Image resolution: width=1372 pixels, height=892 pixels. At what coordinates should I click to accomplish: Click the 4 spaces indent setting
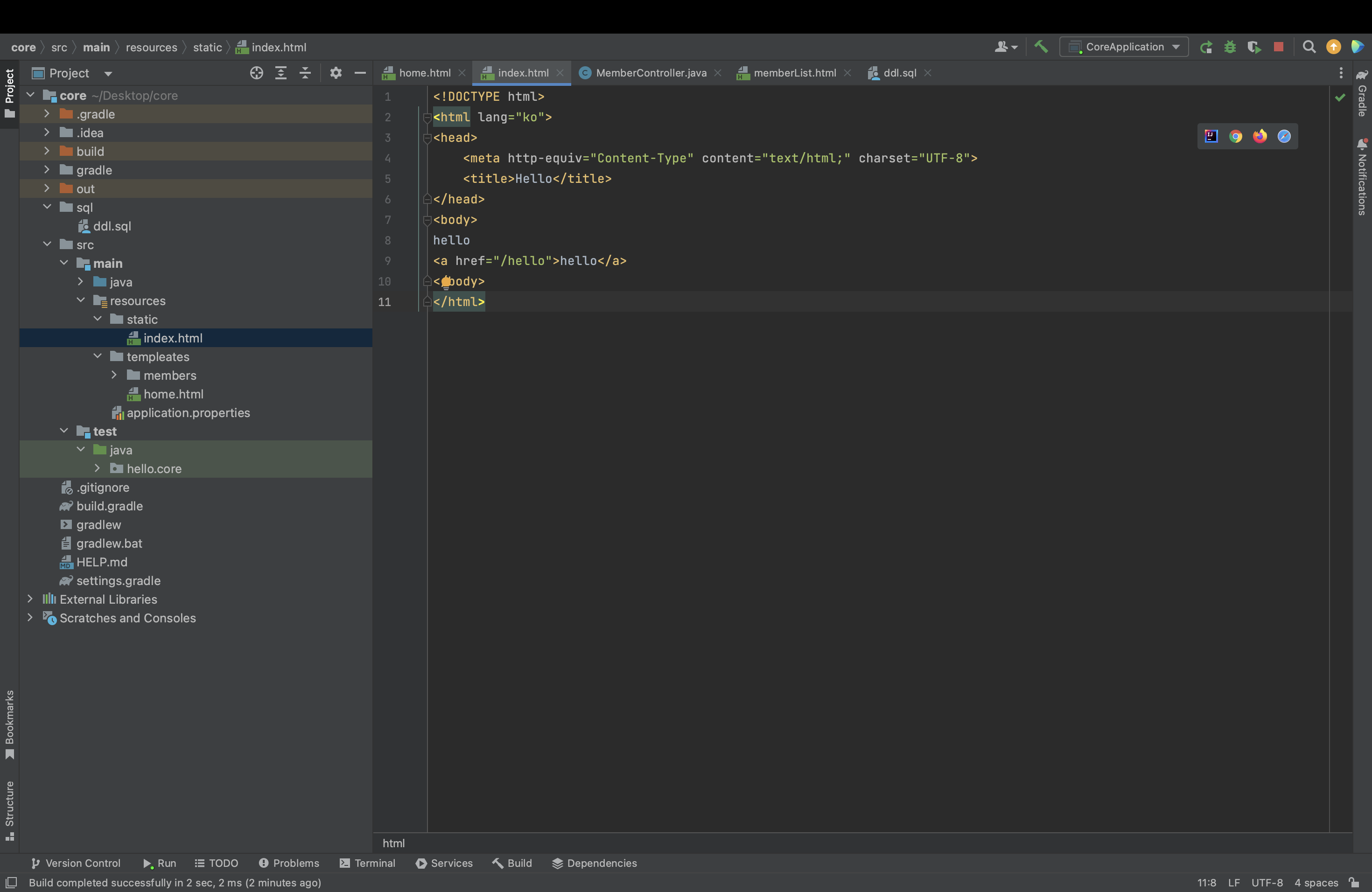tap(1316, 882)
